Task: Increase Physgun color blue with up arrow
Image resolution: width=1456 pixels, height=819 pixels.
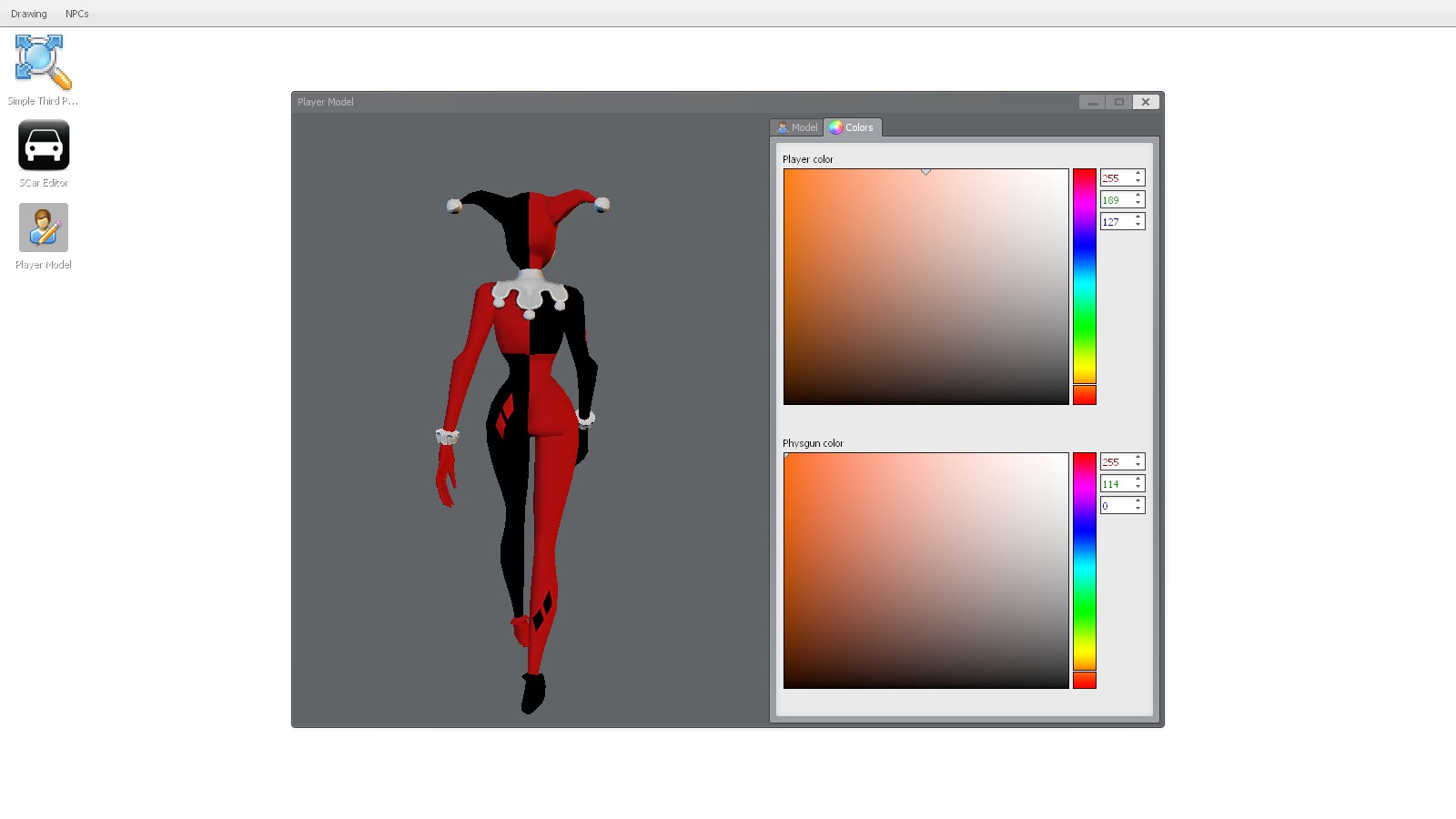Action: [1138, 501]
